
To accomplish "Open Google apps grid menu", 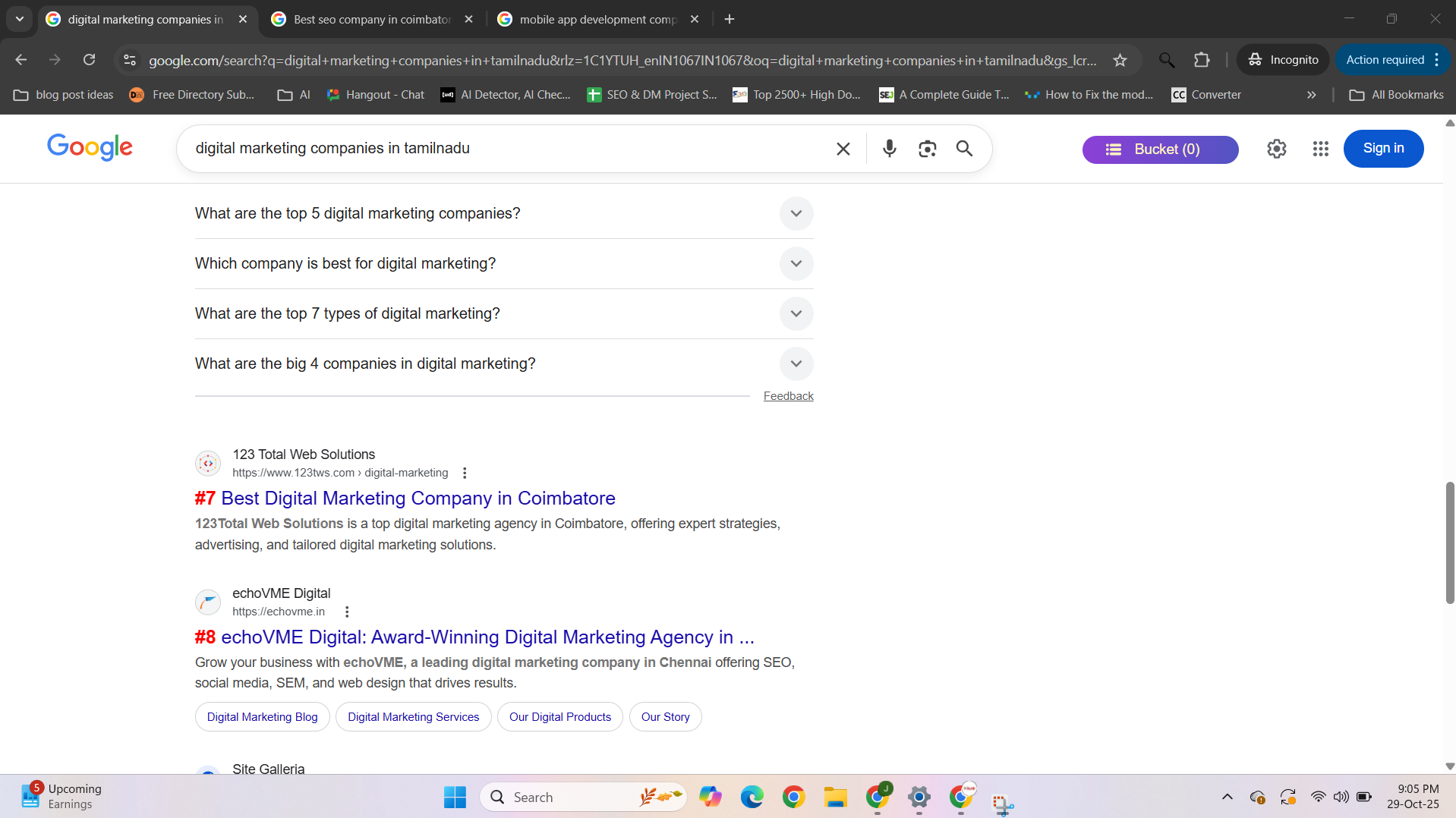I will click(x=1320, y=149).
